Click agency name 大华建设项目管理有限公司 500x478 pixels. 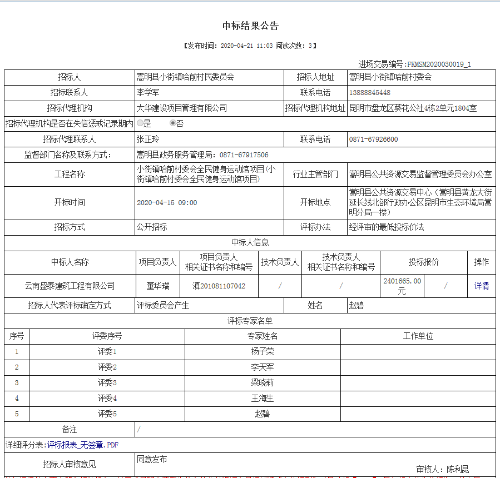(182, 108)
